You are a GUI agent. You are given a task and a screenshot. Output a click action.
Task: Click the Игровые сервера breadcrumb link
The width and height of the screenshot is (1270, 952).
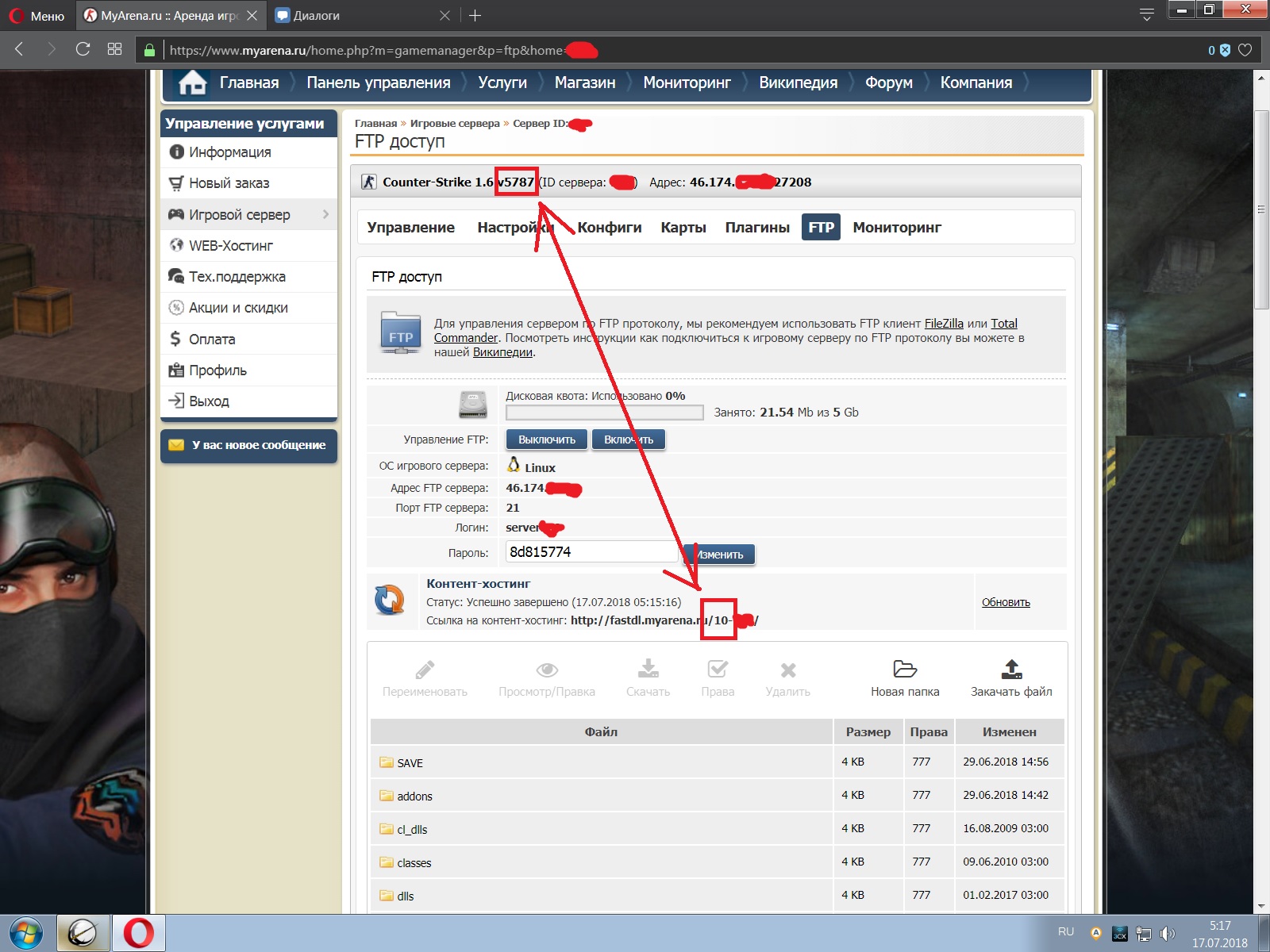click(455, 123)
